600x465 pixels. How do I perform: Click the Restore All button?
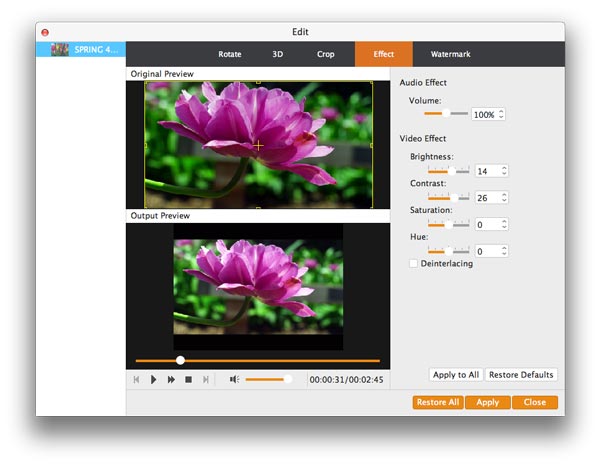pyautogui.click(x=438, y=402)
